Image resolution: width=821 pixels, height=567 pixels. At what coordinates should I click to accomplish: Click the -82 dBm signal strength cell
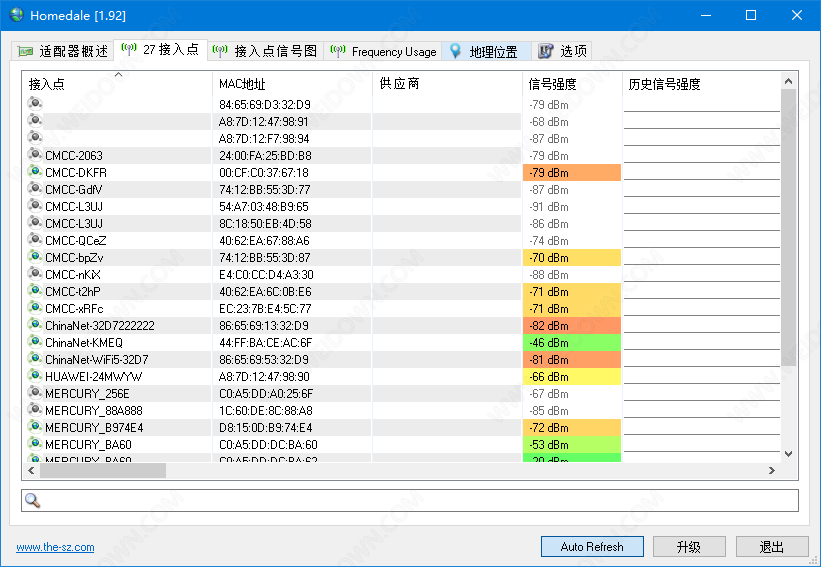572,326
